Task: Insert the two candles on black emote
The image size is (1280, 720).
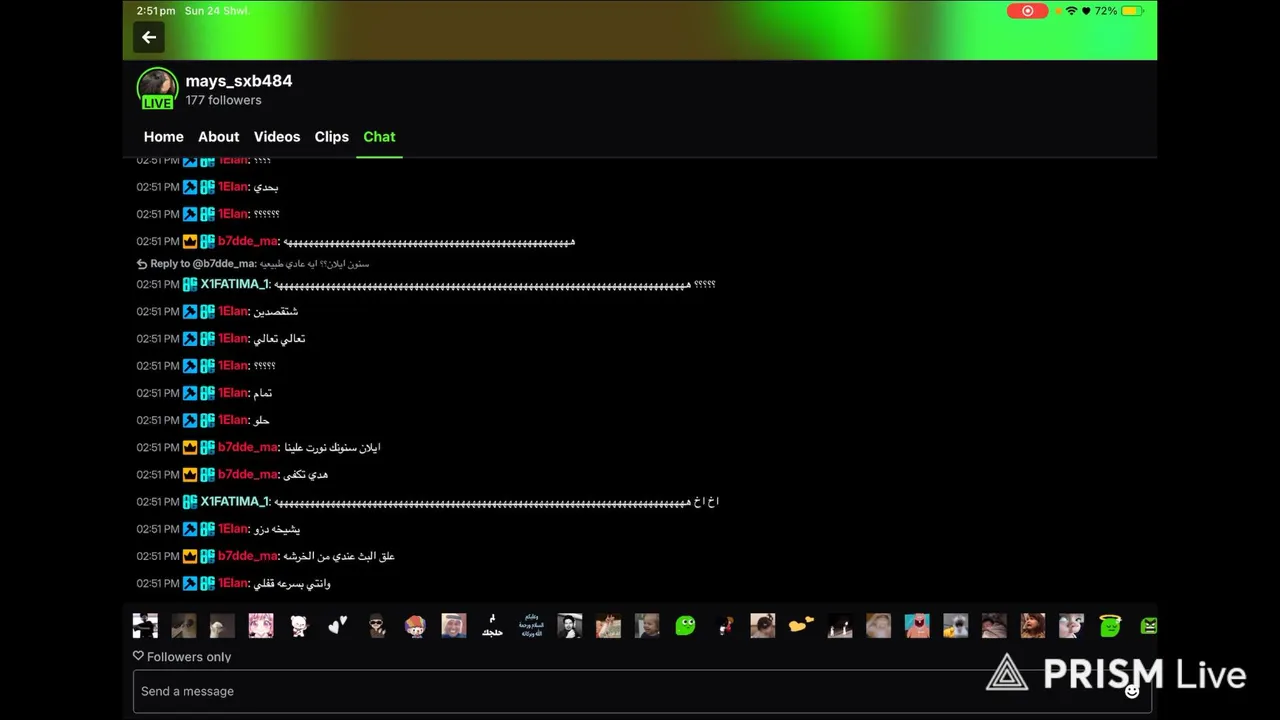Action: point(840,626)
